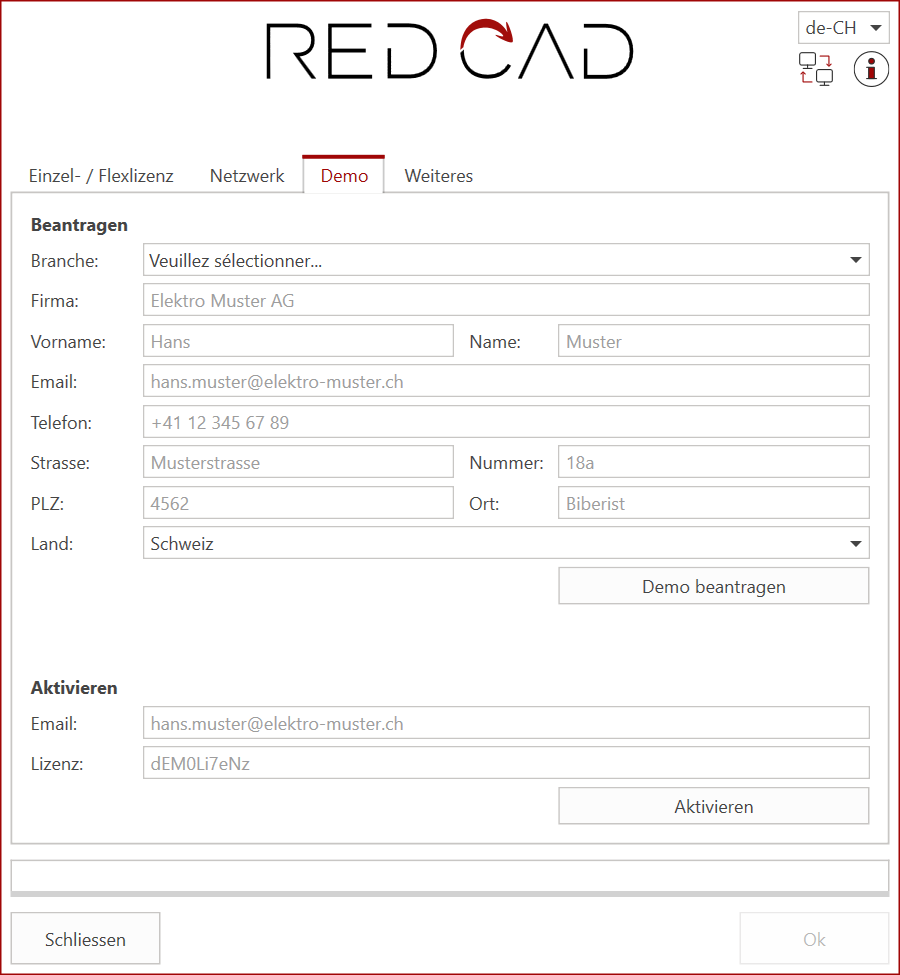This screenshot has width=900, height=975.
Task: Open the Branche selection dropdown
Action: [x=506, y=259]
